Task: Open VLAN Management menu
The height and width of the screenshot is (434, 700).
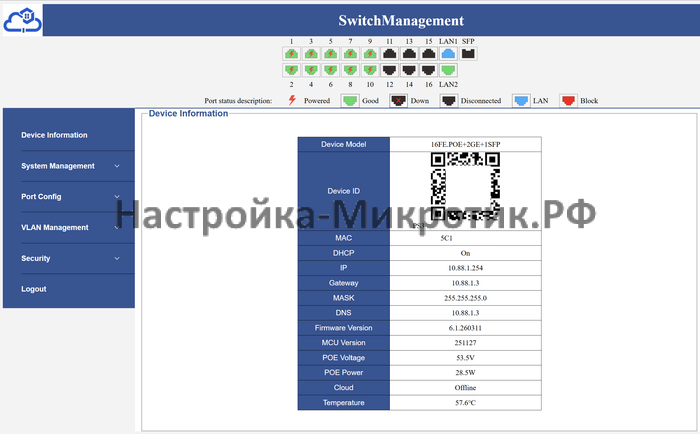Action: [54, 228]
